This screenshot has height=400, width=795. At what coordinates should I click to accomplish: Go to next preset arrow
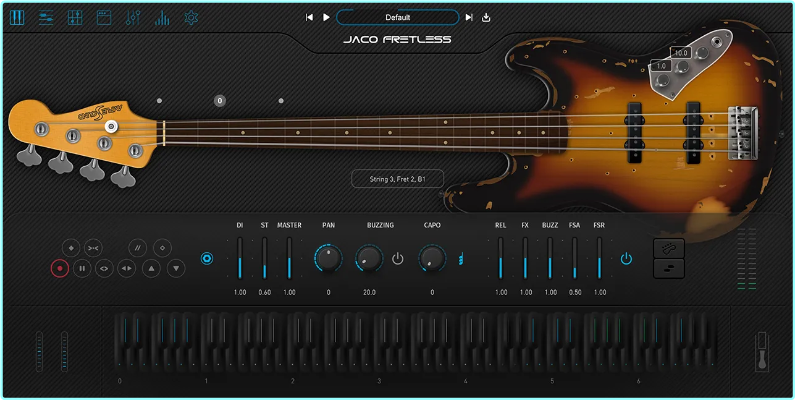click(x=469, y=17)
